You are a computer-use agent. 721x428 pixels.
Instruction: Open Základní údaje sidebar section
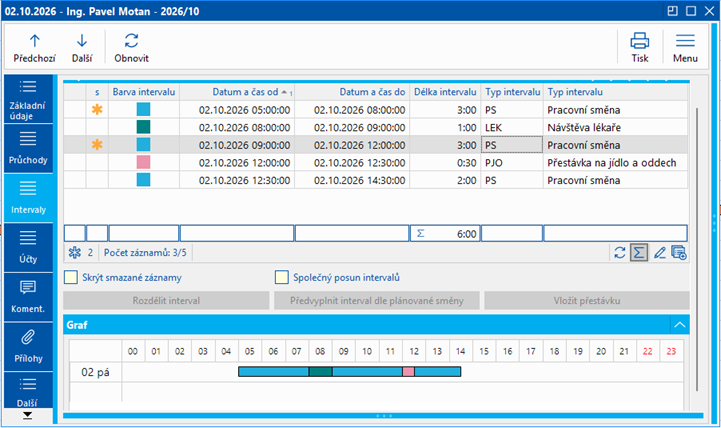[28, 99]
